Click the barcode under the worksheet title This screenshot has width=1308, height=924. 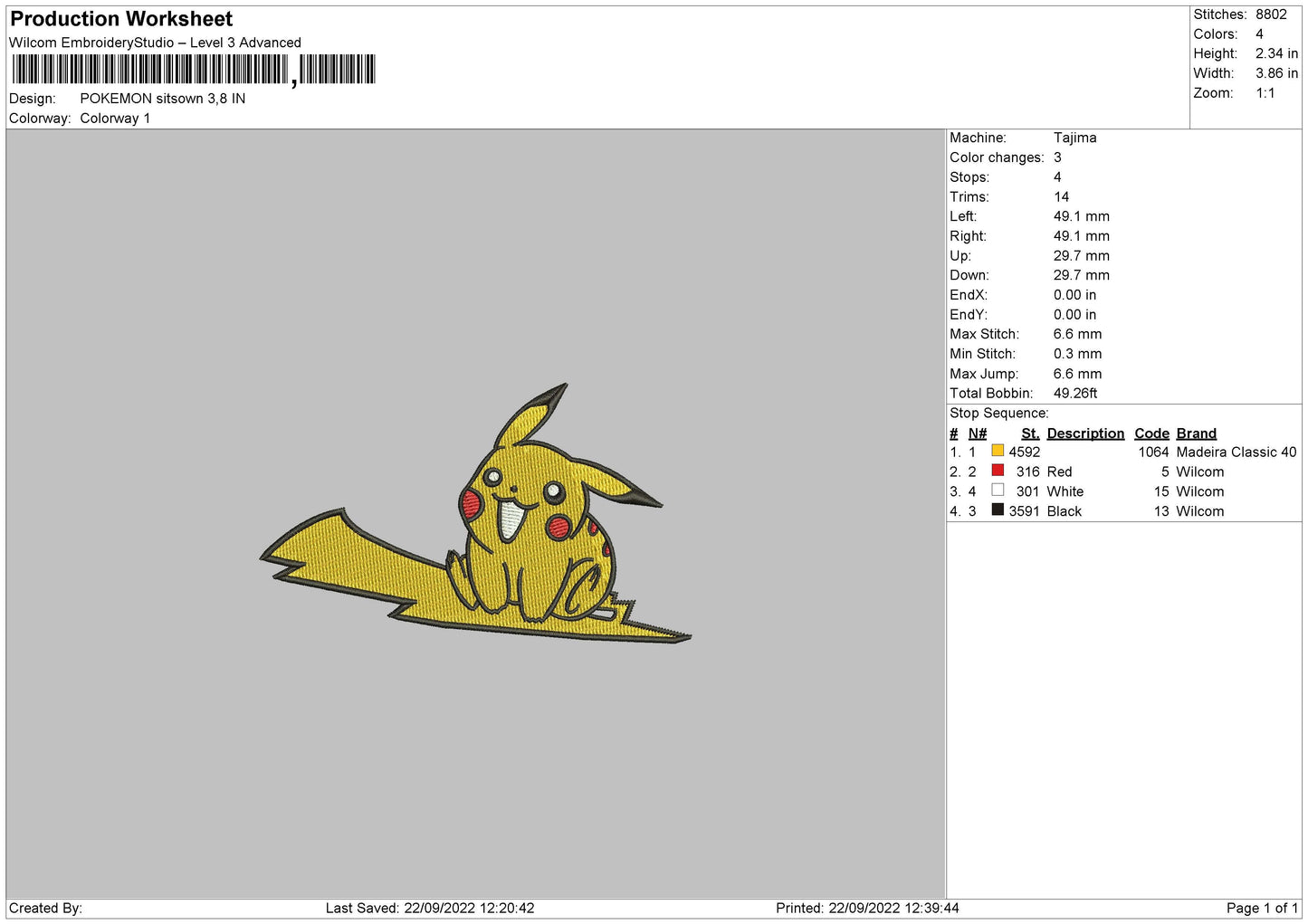click(x=193, y=70)
